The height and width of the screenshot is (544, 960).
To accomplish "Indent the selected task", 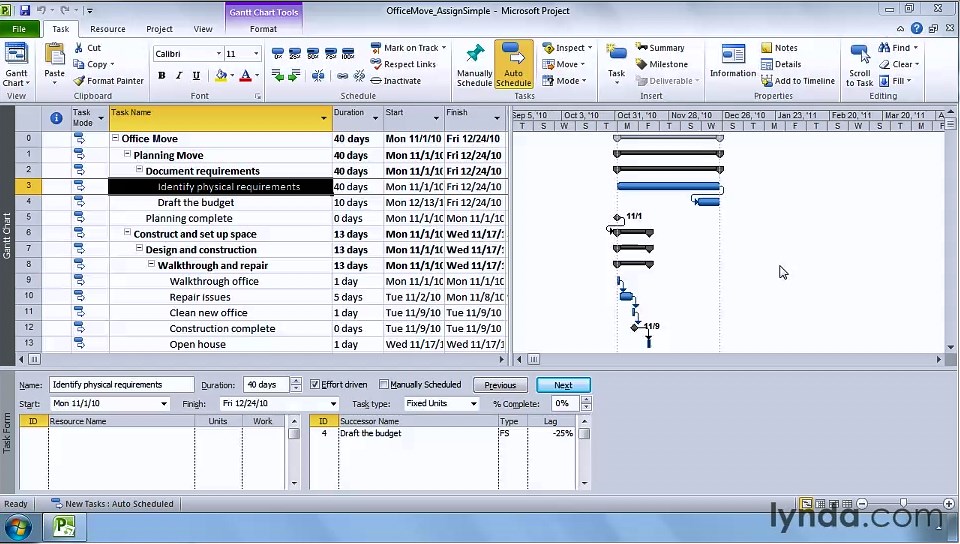I will click(294, 75).
